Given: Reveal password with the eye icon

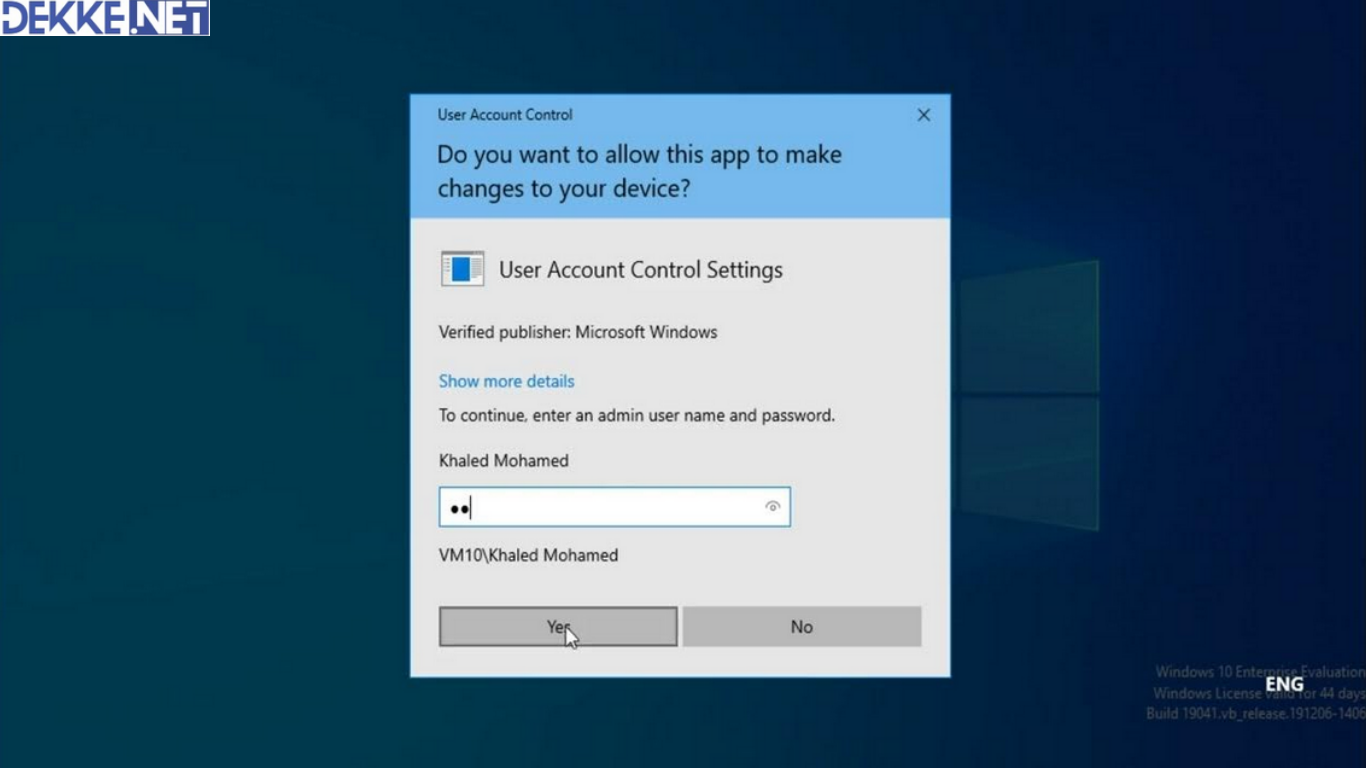Looking at the screenshot, I should pyautogui.click(x=772, y=507).
